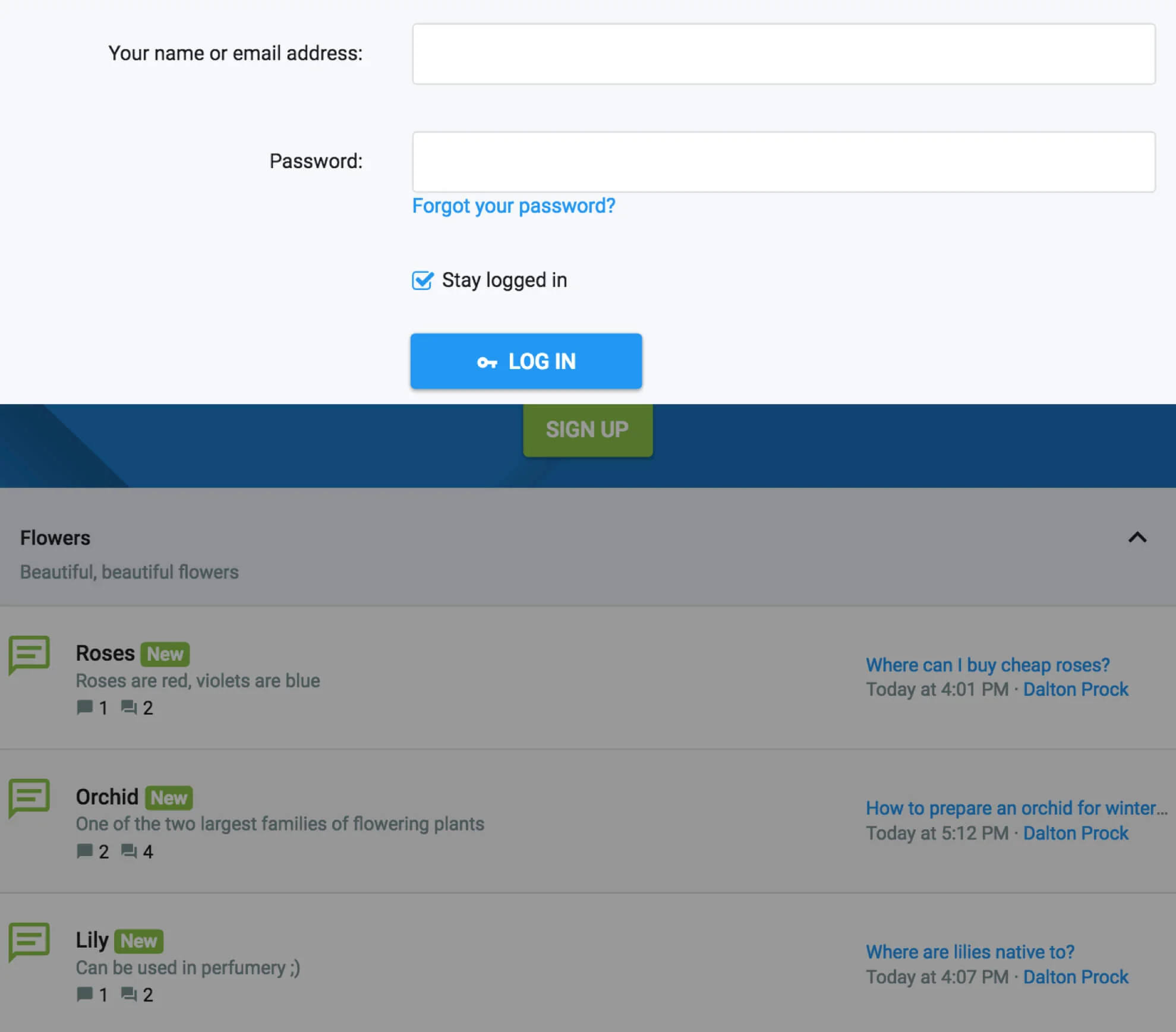Click the Roses threads count icon
The height and width of the screenshot is (1032, 1176).
point(84,707)
